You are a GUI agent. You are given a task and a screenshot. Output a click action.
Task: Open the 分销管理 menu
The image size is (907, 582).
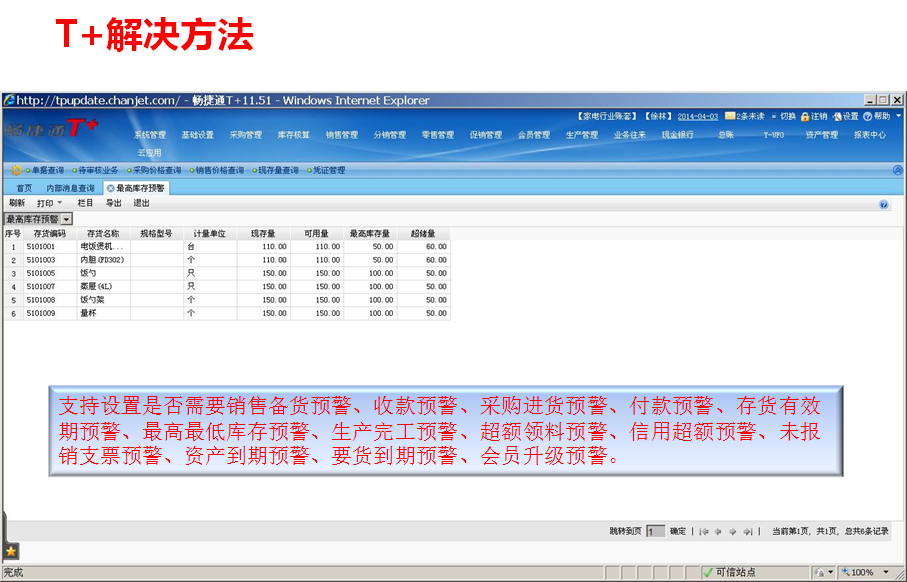(x=390, y=135)
